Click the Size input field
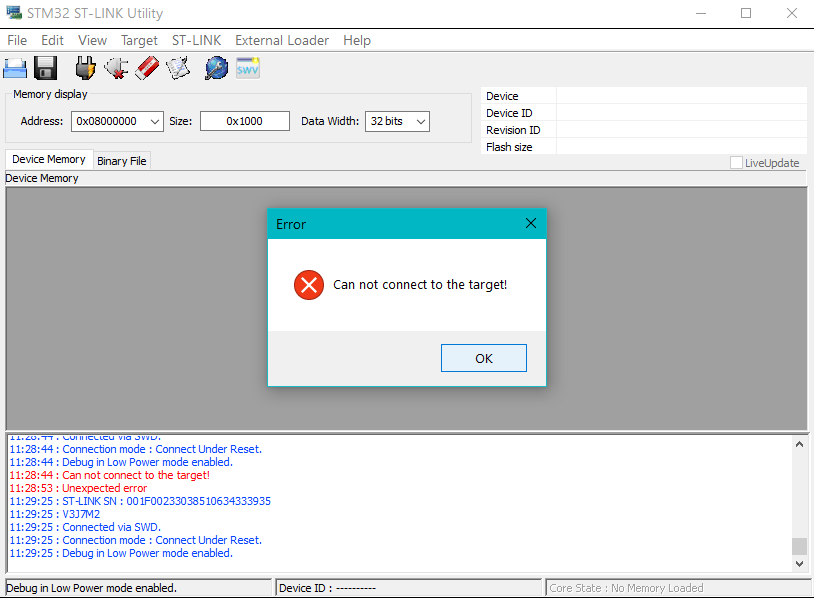Image resolution: width=814 pixels, height=598 pixels. (x=245, y=121)
